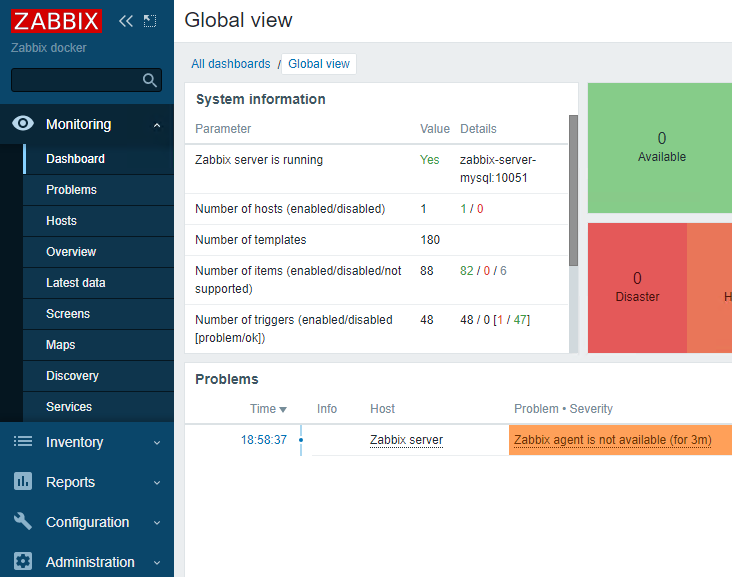The width and height of the screenshot is (732, 577).
Task: Click the 'Number of templates' row label
Action: (x=251, y=240)
